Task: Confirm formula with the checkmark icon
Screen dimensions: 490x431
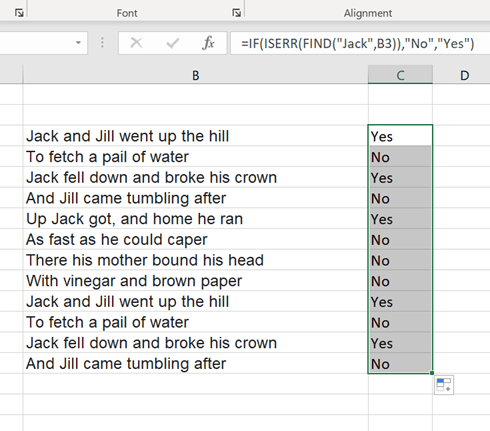Action: click(172, 43)
